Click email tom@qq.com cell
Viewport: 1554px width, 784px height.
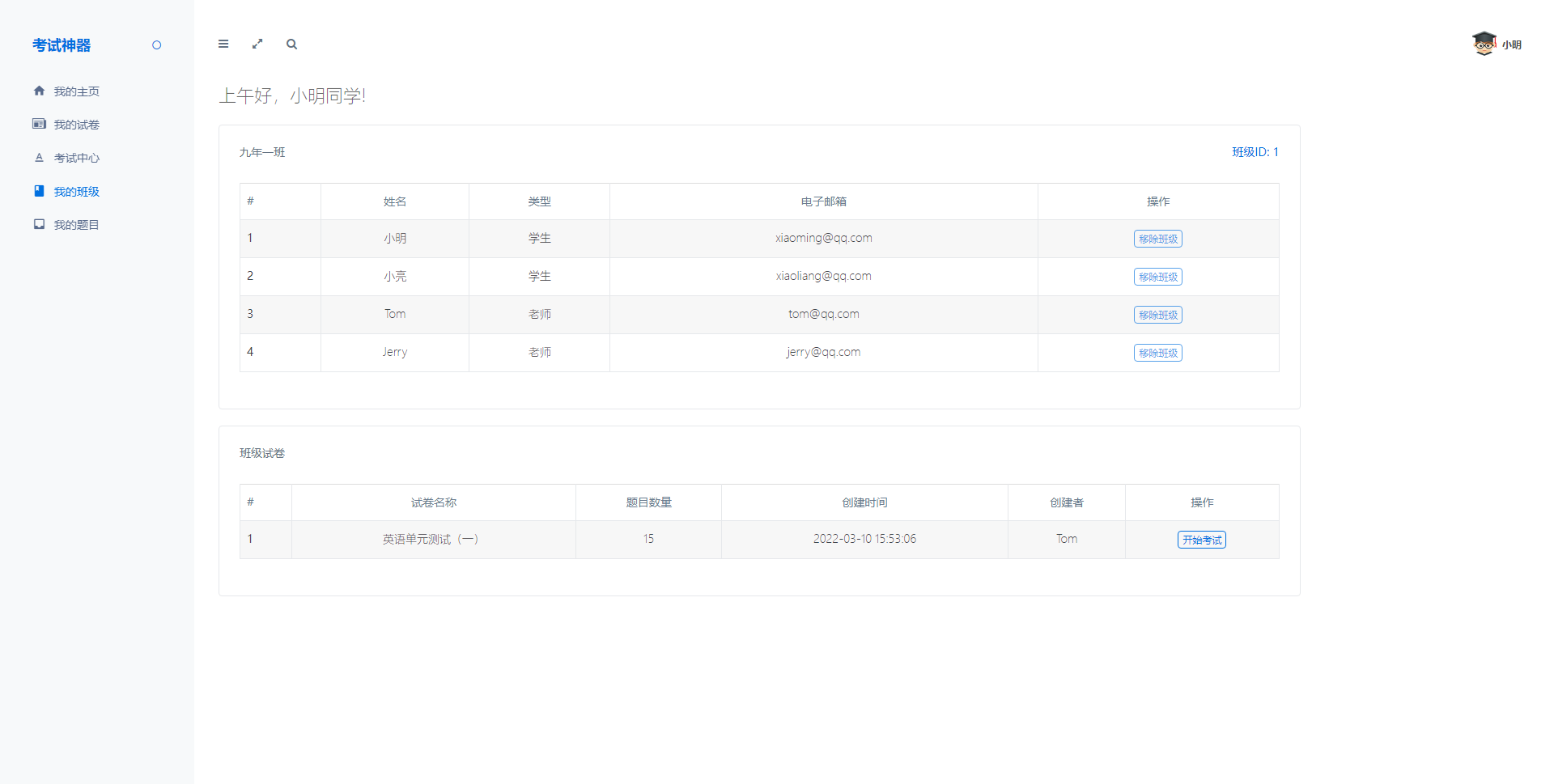pyautogui.click(x=824, y=314)
